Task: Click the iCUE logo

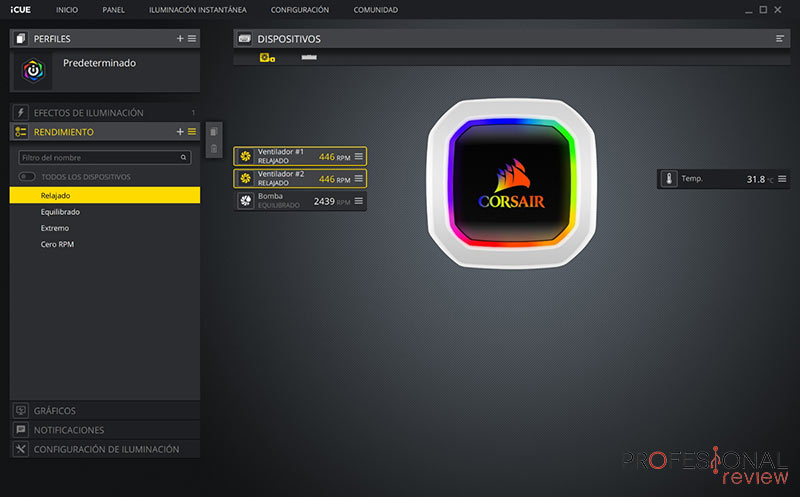Action: coord(20,10)
